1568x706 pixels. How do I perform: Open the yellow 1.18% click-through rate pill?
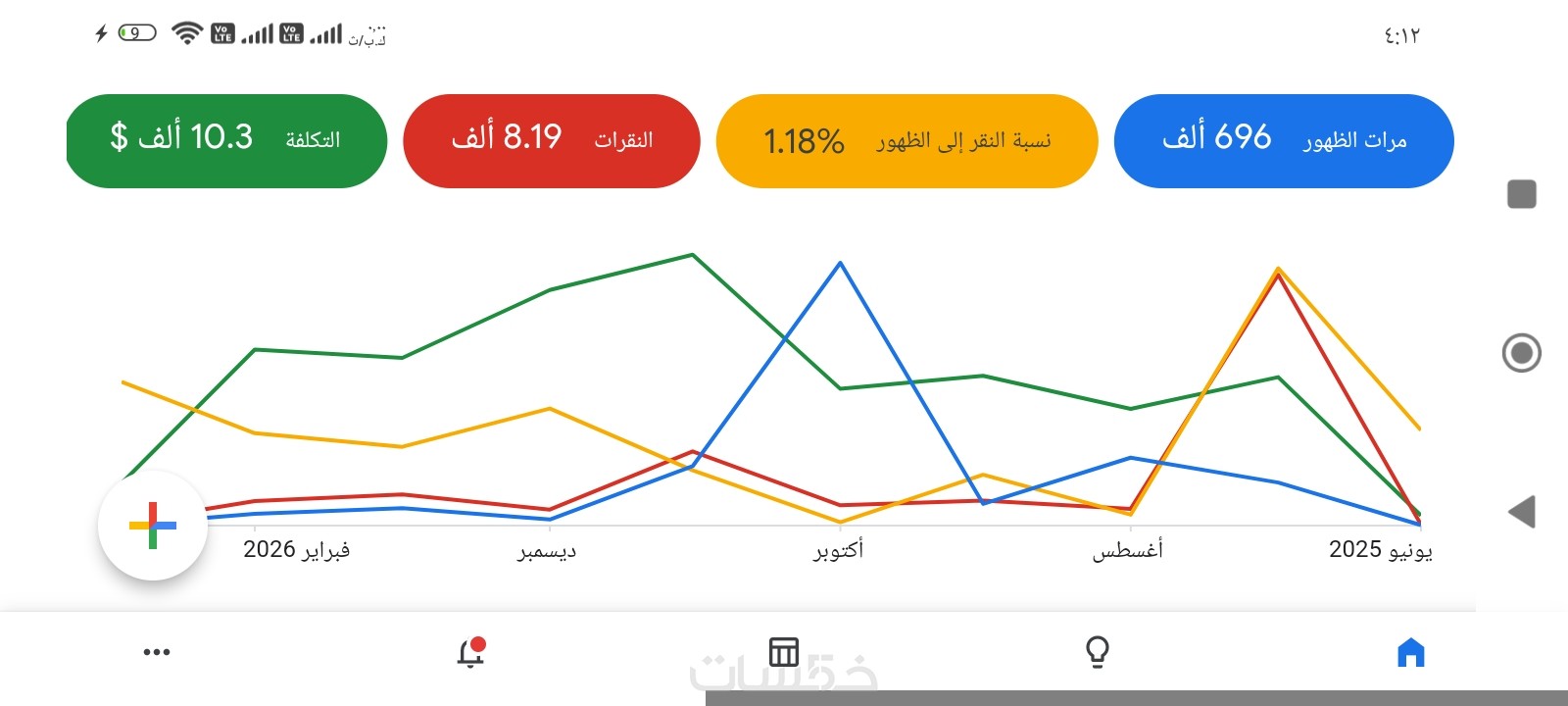click(906, 140)
